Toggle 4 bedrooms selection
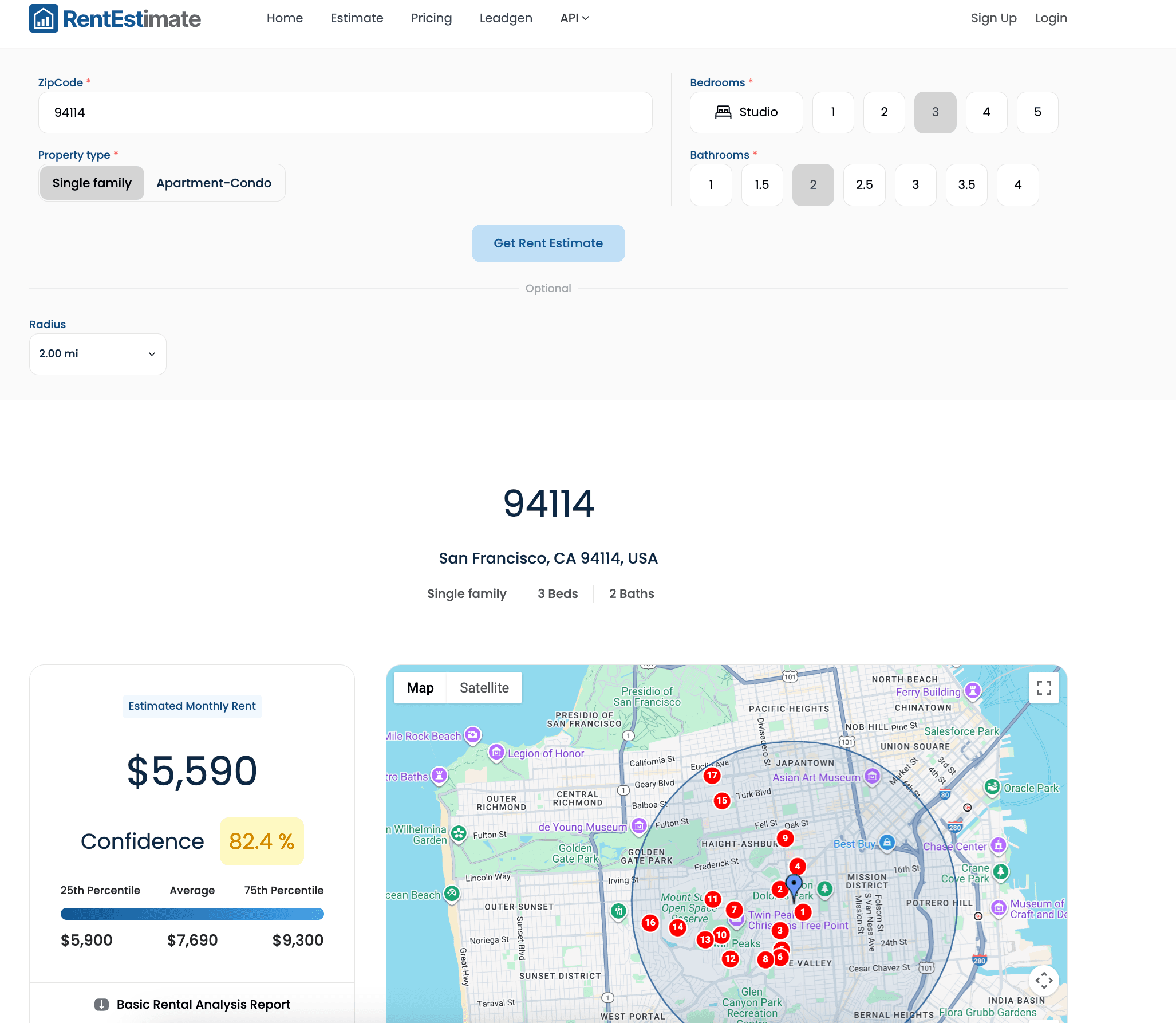This screenshot has height=1023, width=1176. tap(986, 112)
